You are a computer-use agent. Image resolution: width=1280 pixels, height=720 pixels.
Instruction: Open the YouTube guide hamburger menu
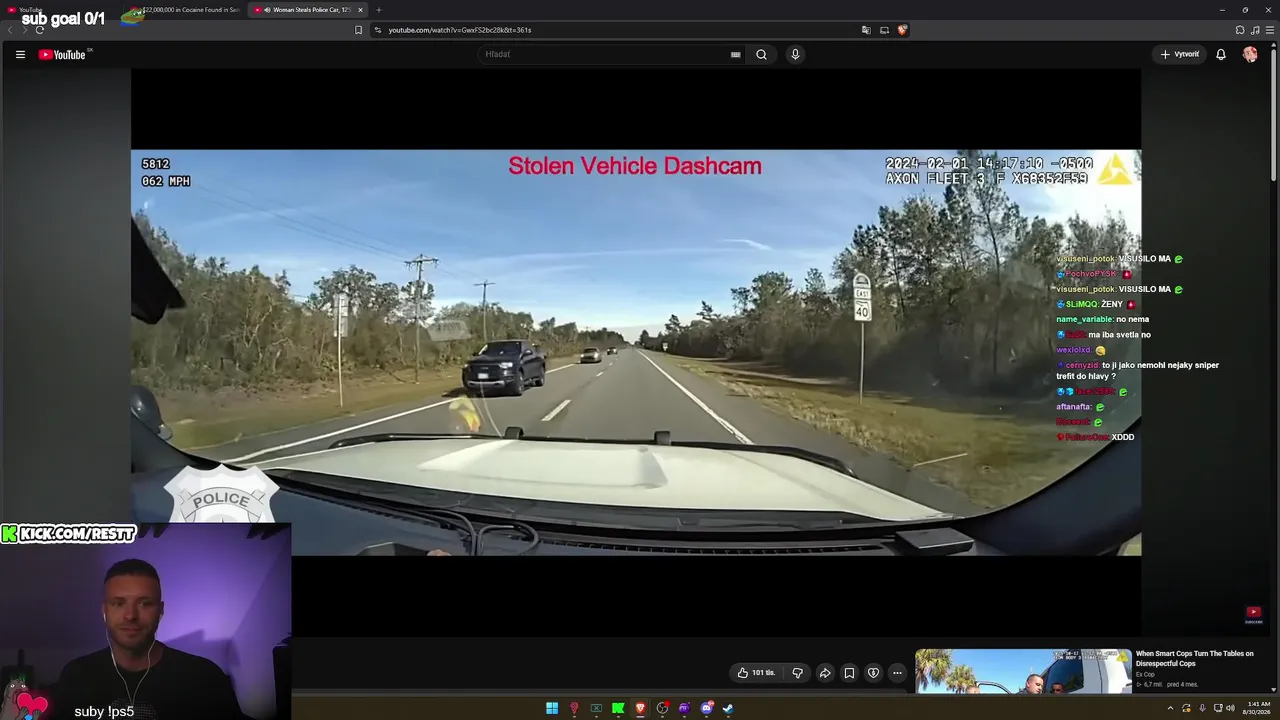coord(20,54)
